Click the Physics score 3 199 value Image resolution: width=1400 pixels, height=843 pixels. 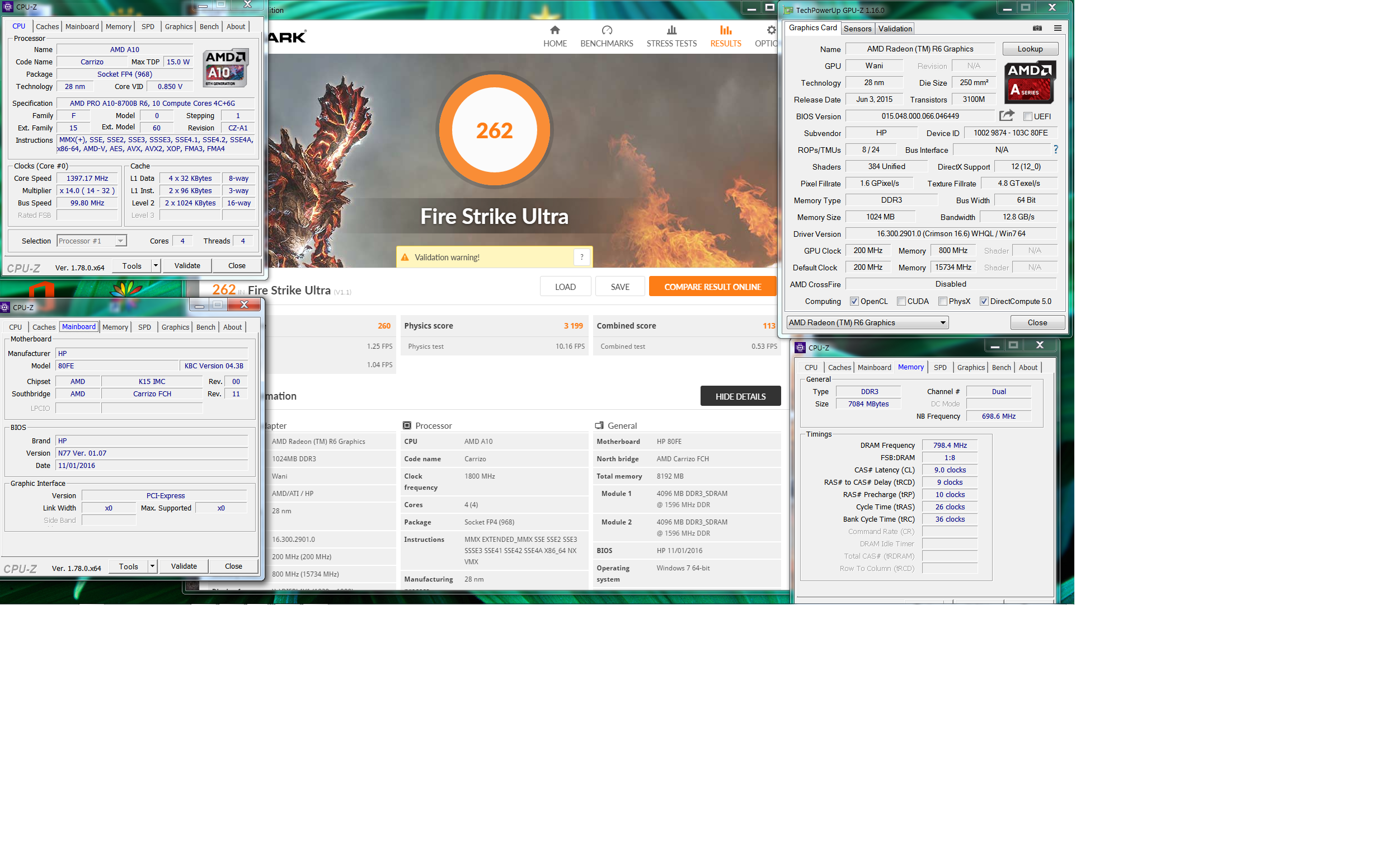click(573, 325)
